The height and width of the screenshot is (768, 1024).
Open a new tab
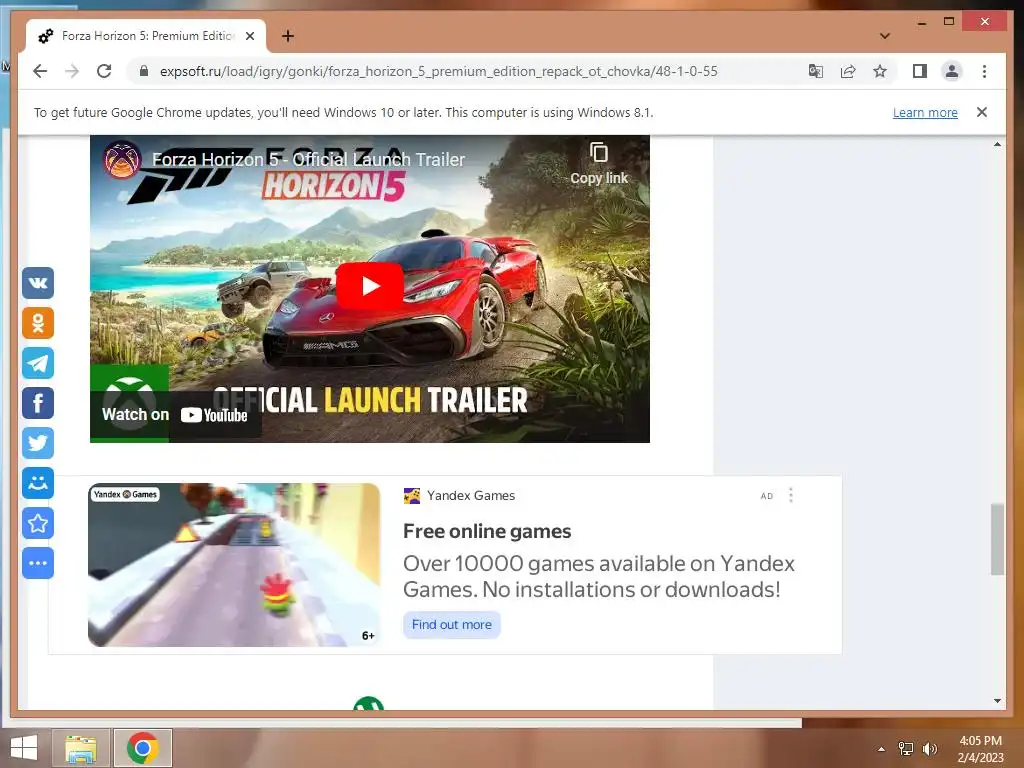[288, 36]
